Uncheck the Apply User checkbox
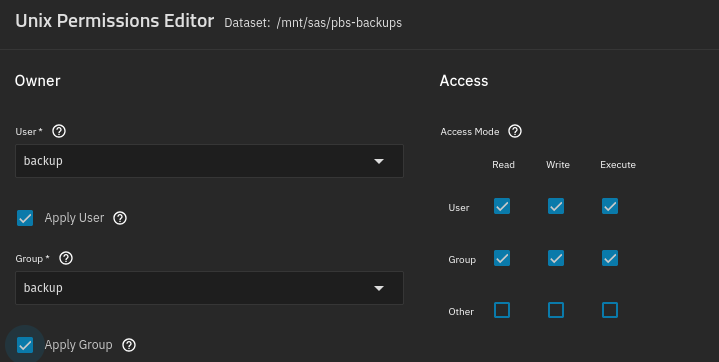This screenshot has height=362, width=719. [25, 218]
